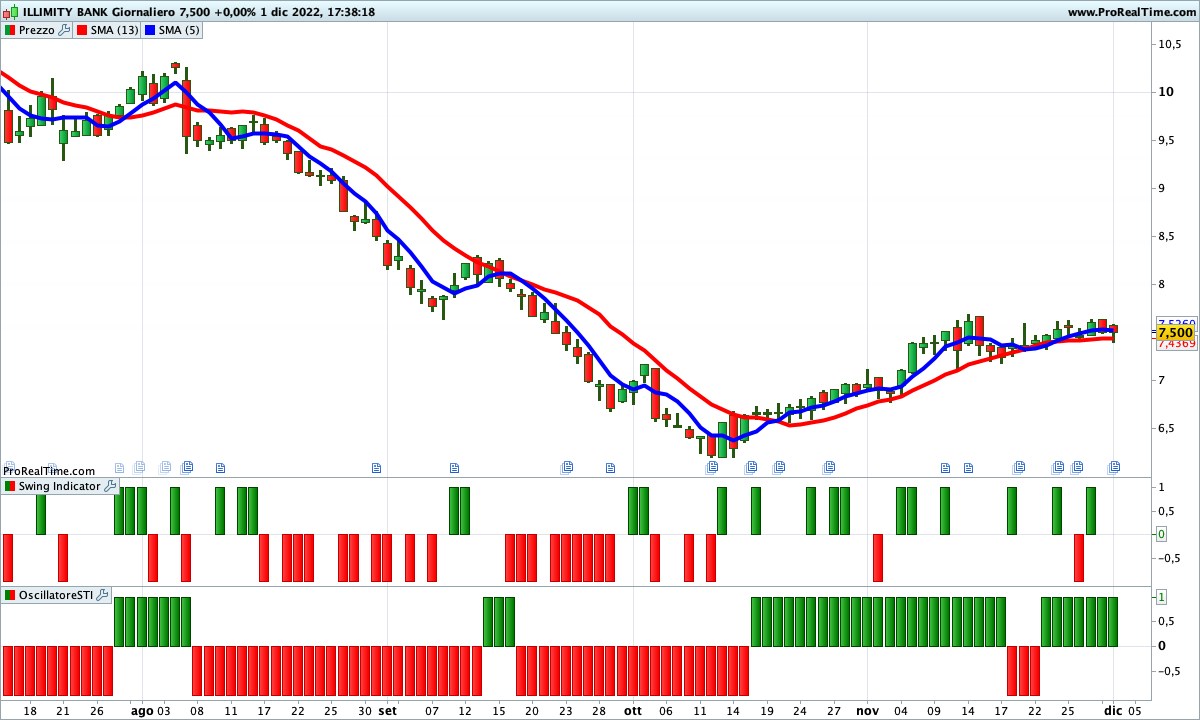The image size is (1200, 720).
Task: Open the lone news document icon above 'set'
Action: (377, 467)
